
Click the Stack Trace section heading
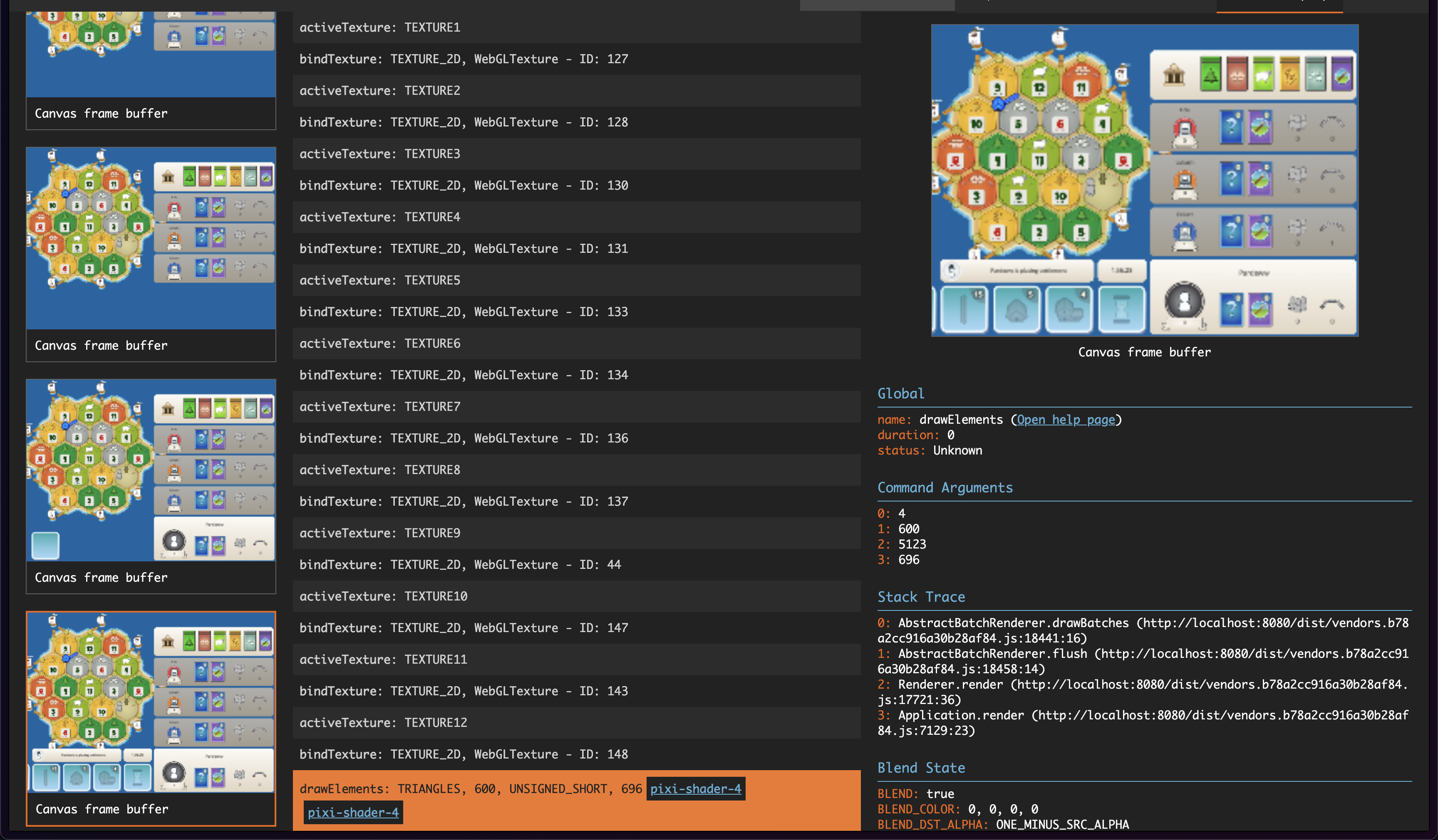point(921,597)
